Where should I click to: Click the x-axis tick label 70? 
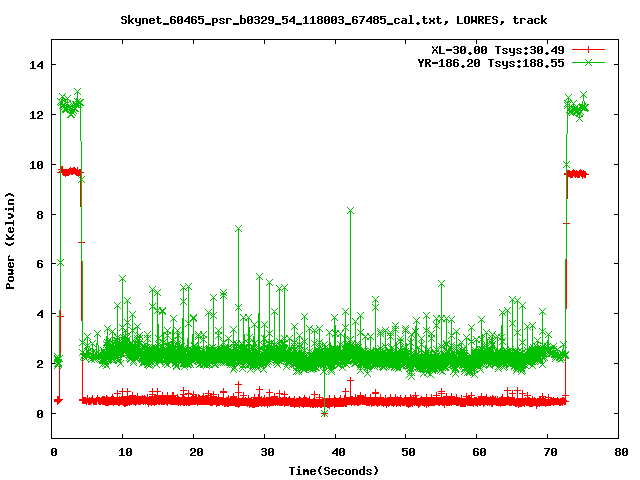pos(551,452)
